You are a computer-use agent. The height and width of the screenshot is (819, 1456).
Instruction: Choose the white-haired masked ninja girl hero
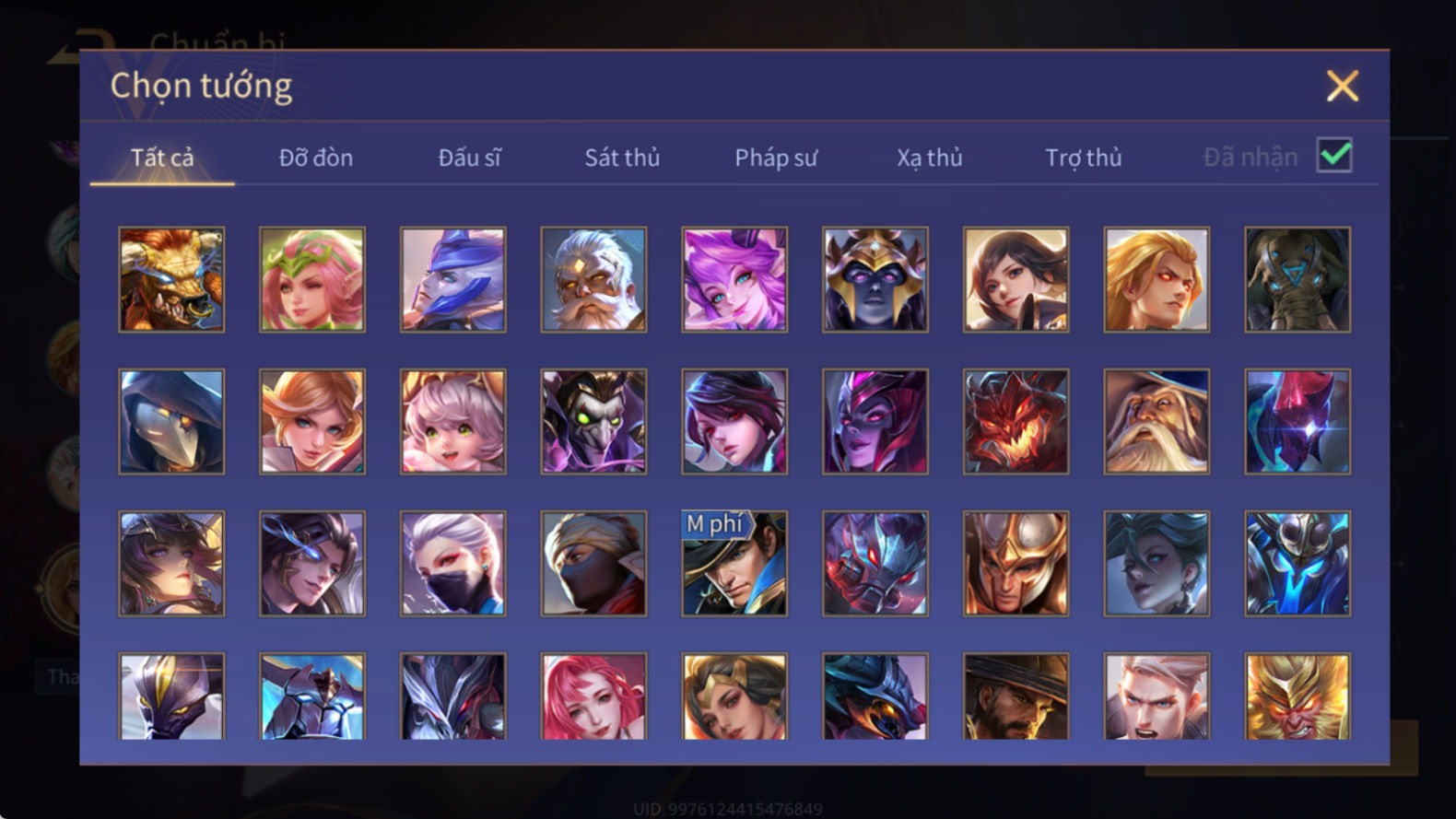click(452, 564)
